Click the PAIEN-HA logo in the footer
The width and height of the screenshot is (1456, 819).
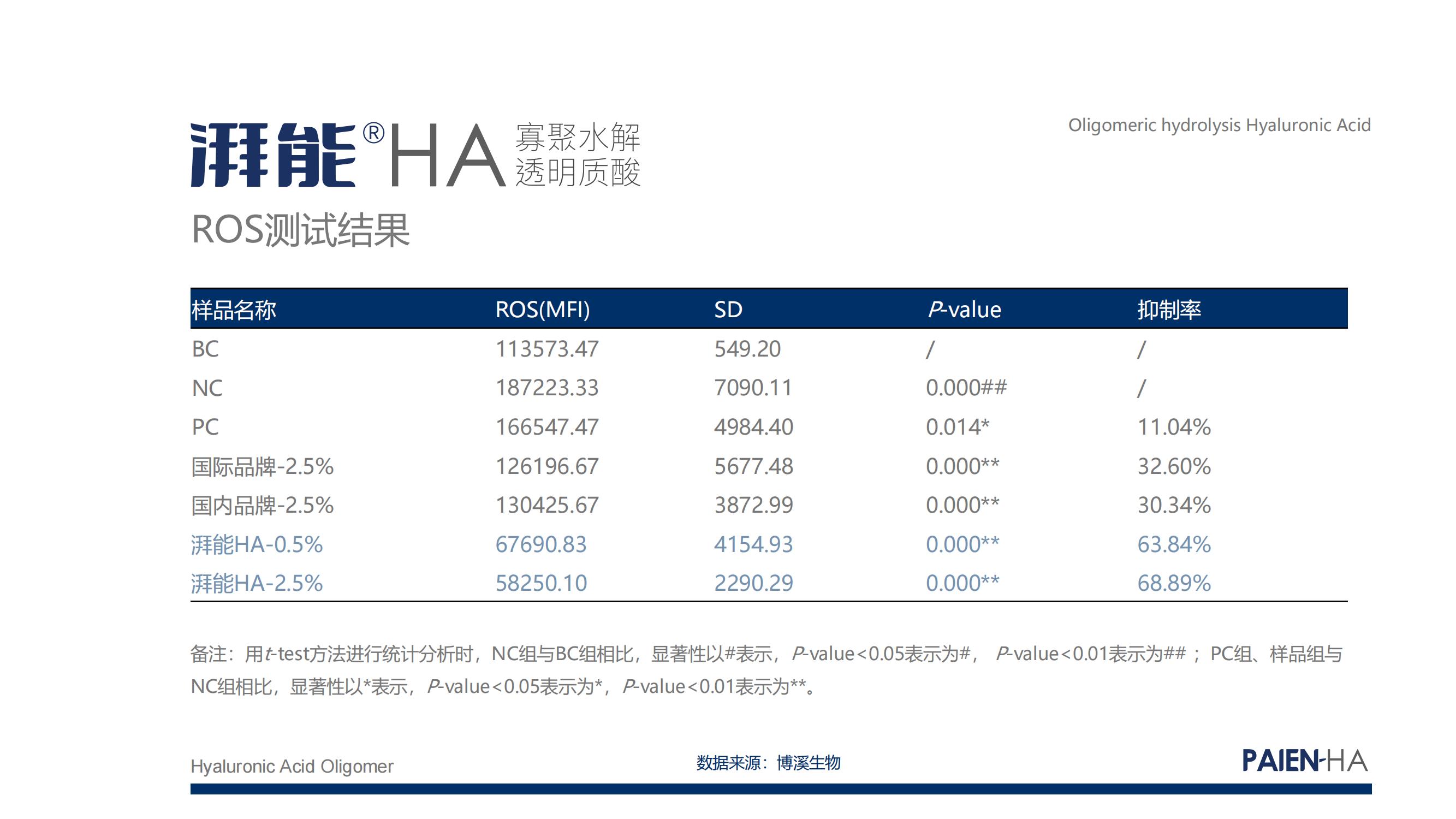click(1305, 760)
